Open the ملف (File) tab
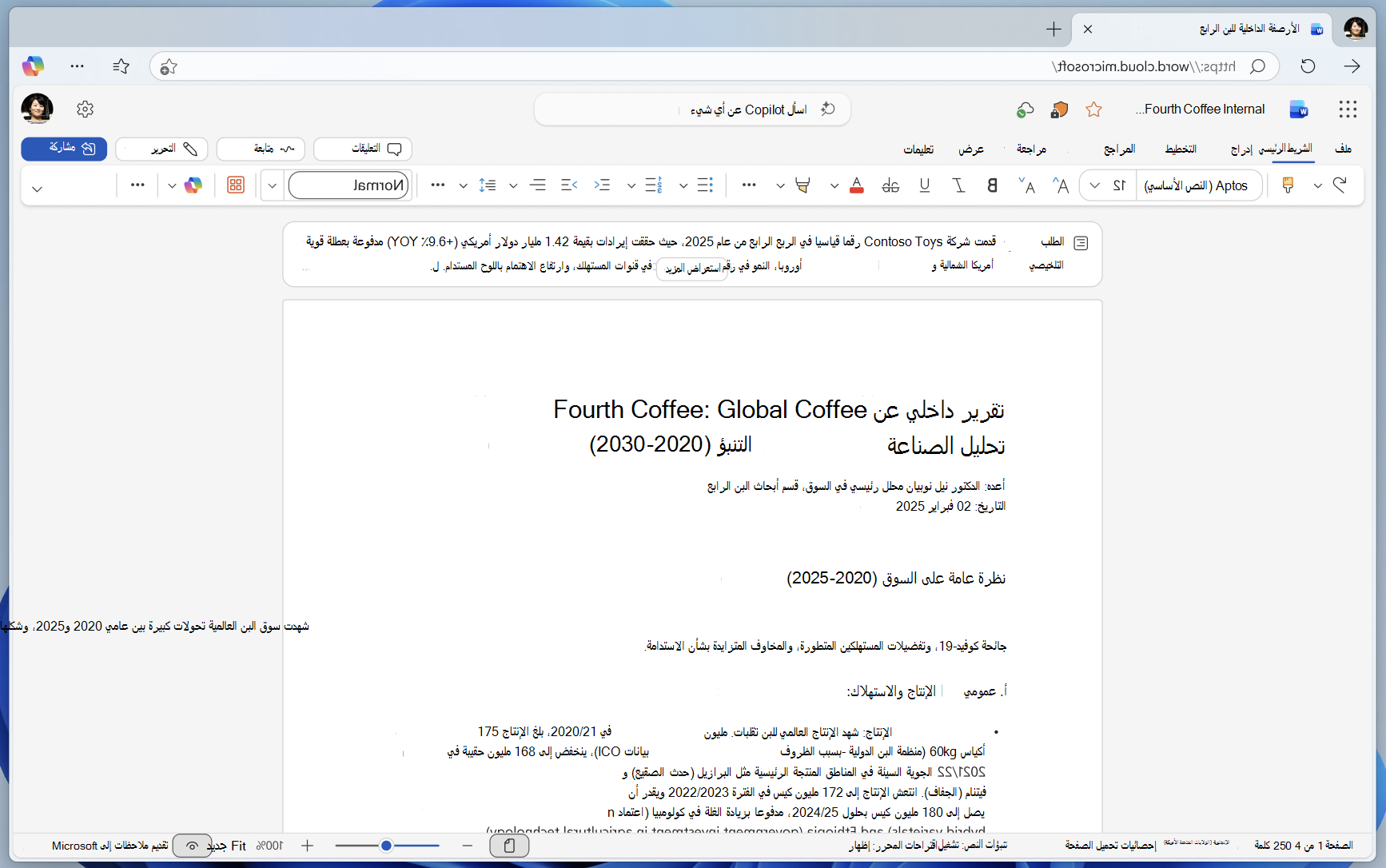 click(1343, 149)
